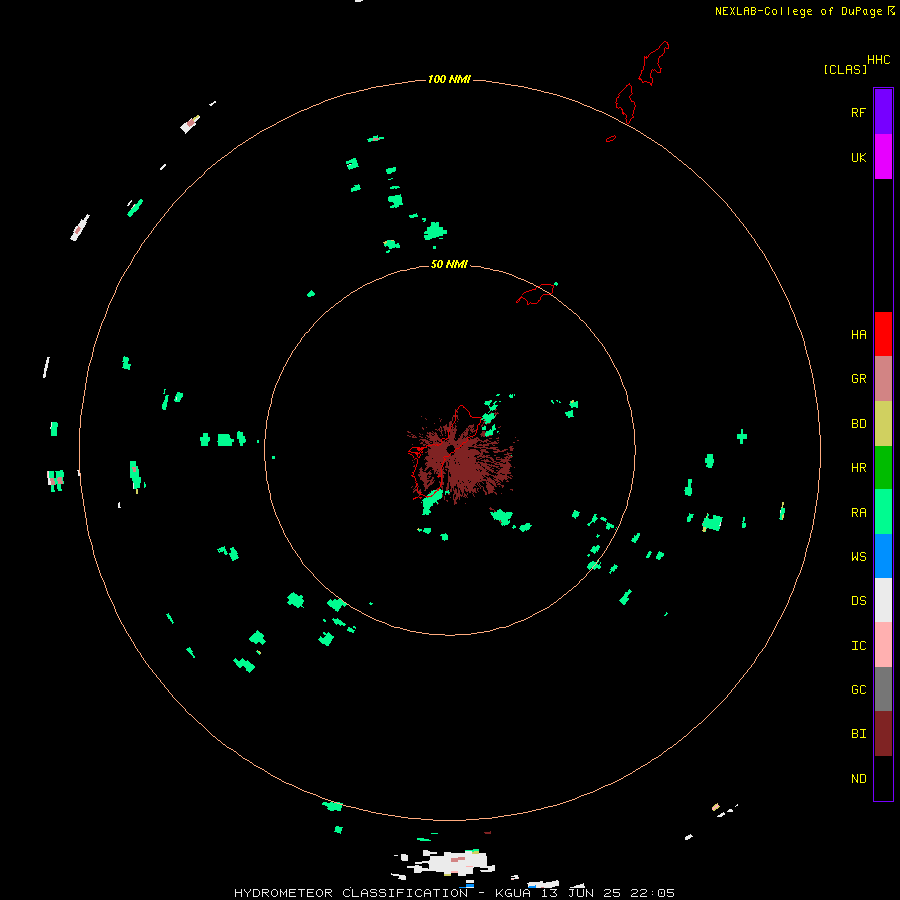The height and width of the screenshot is (900, 900).
Task: Click the RA legend label
Action: coord(858,513)
